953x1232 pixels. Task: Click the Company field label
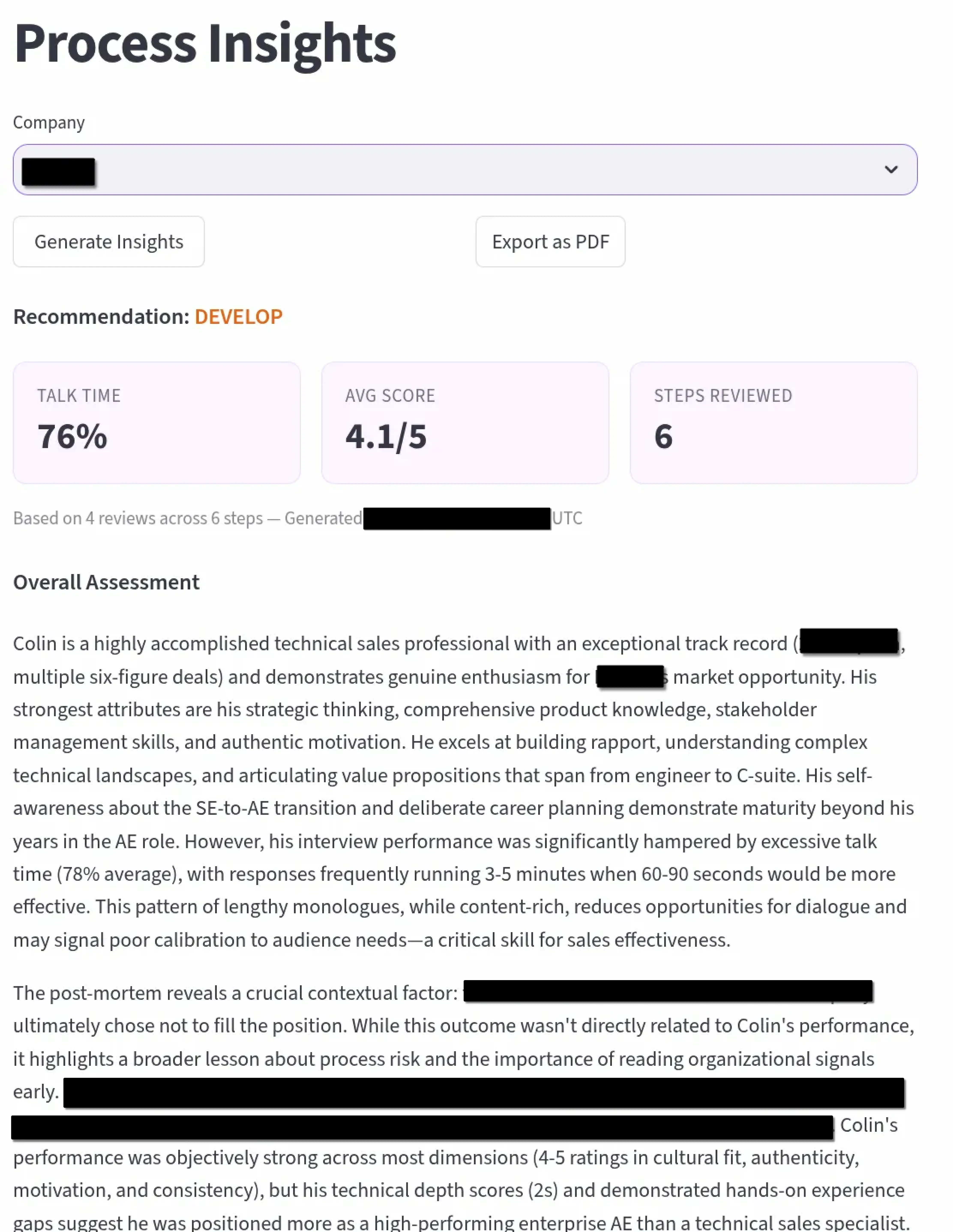click(x=49, y=122)
